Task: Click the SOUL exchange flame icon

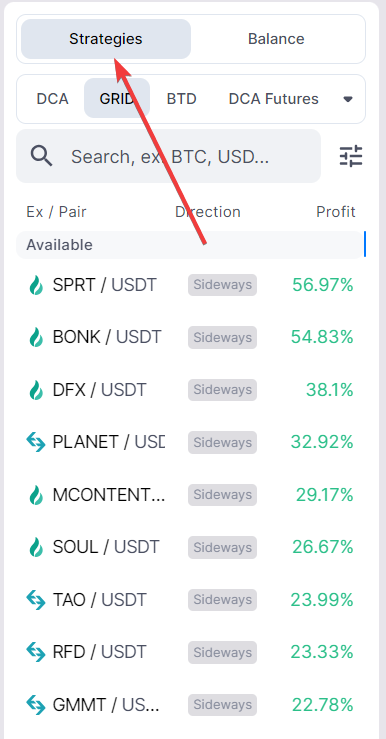Action: point(36,547)
